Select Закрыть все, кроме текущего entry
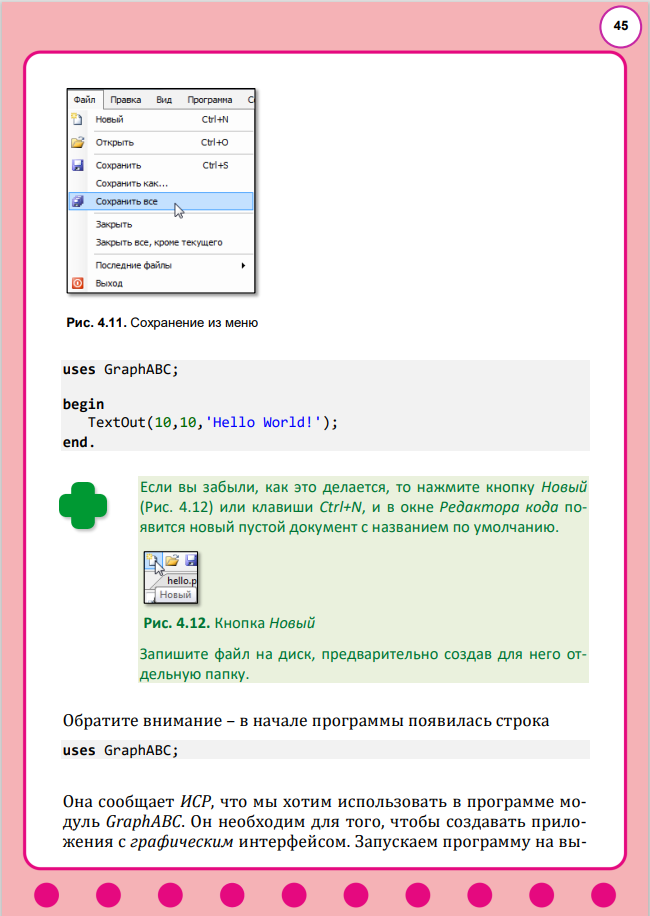The image size is (650, 916). coord(158,242)
